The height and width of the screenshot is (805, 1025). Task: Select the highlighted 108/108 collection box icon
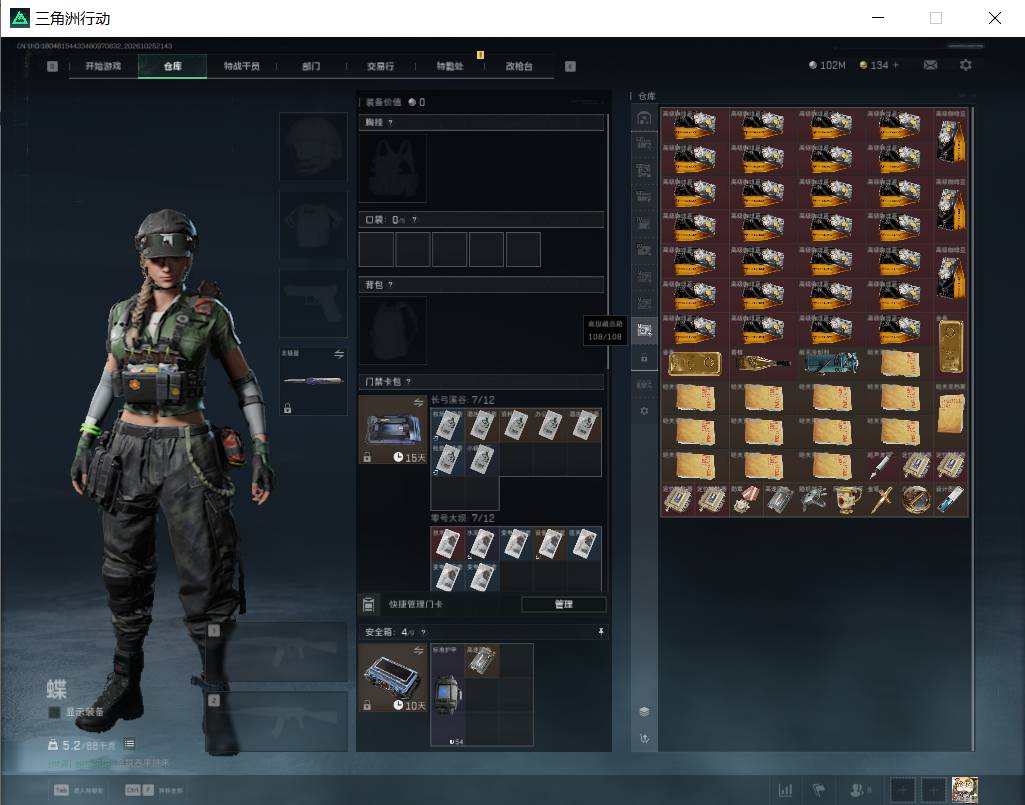pos(644,330)
